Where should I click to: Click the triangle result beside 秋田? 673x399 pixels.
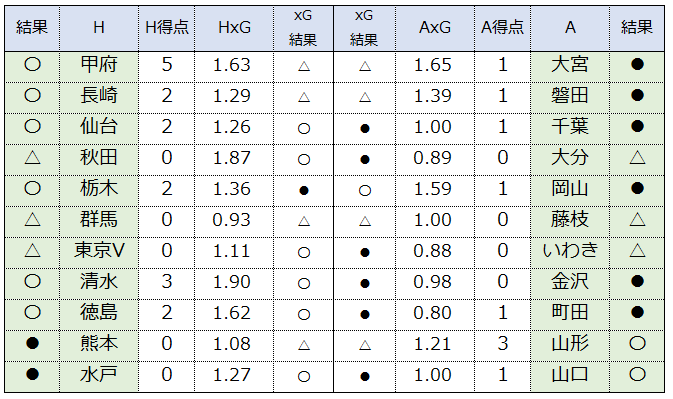point(32,158)
